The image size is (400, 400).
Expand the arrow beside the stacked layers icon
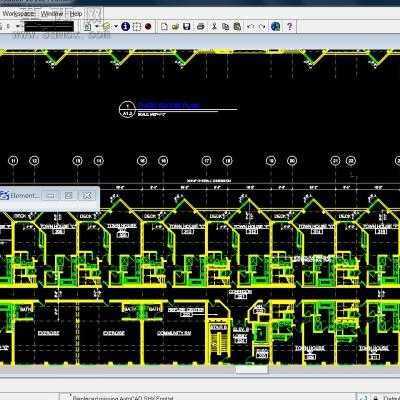pos(116,27)
